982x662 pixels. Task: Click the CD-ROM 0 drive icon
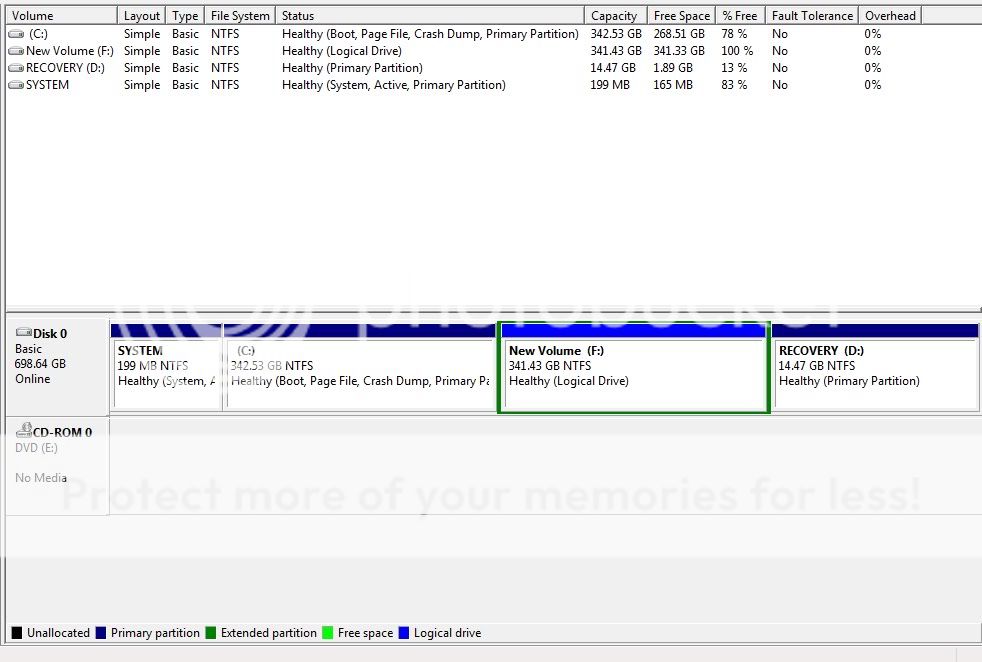[x=24, y=431]
